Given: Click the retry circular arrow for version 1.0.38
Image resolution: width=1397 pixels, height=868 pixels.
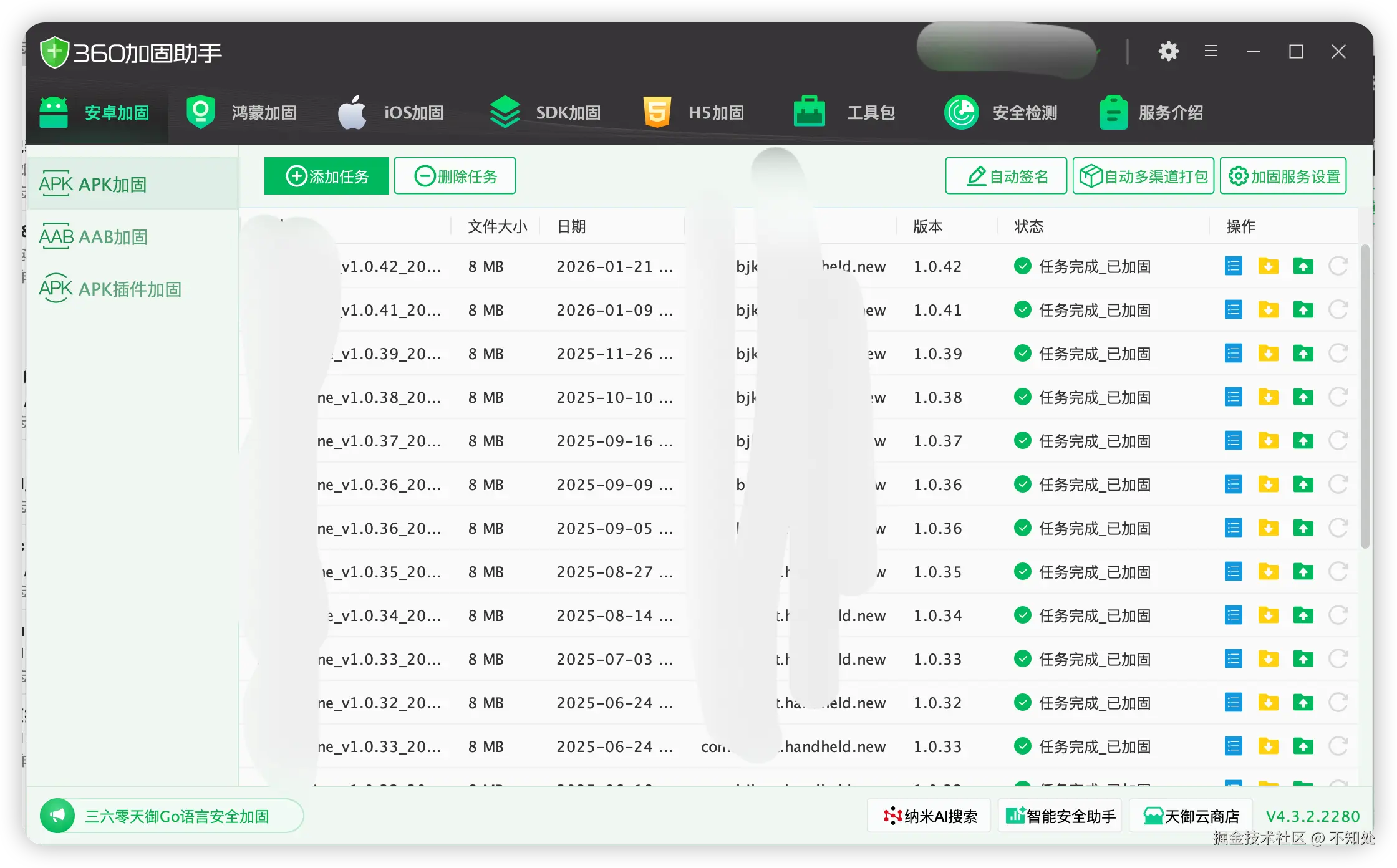Looking at the screenshot, I should click(1338, 397).
